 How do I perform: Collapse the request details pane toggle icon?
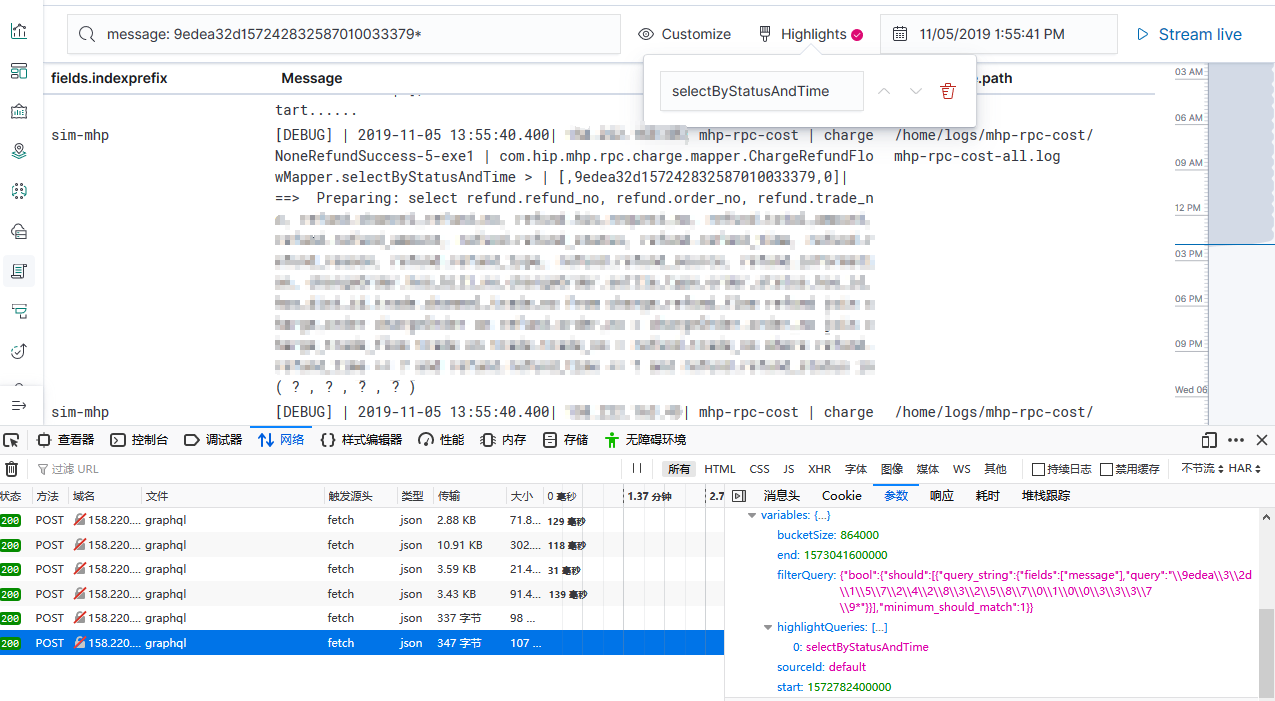point(739,496)
